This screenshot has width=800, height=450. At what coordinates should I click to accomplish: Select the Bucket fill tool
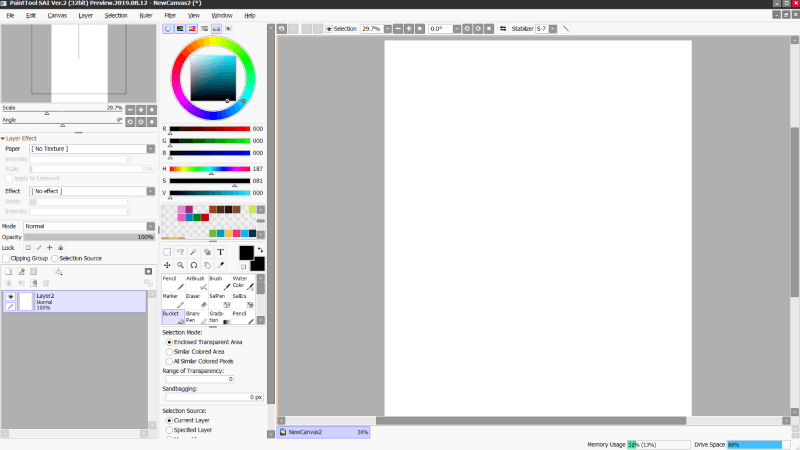[172, 316]
